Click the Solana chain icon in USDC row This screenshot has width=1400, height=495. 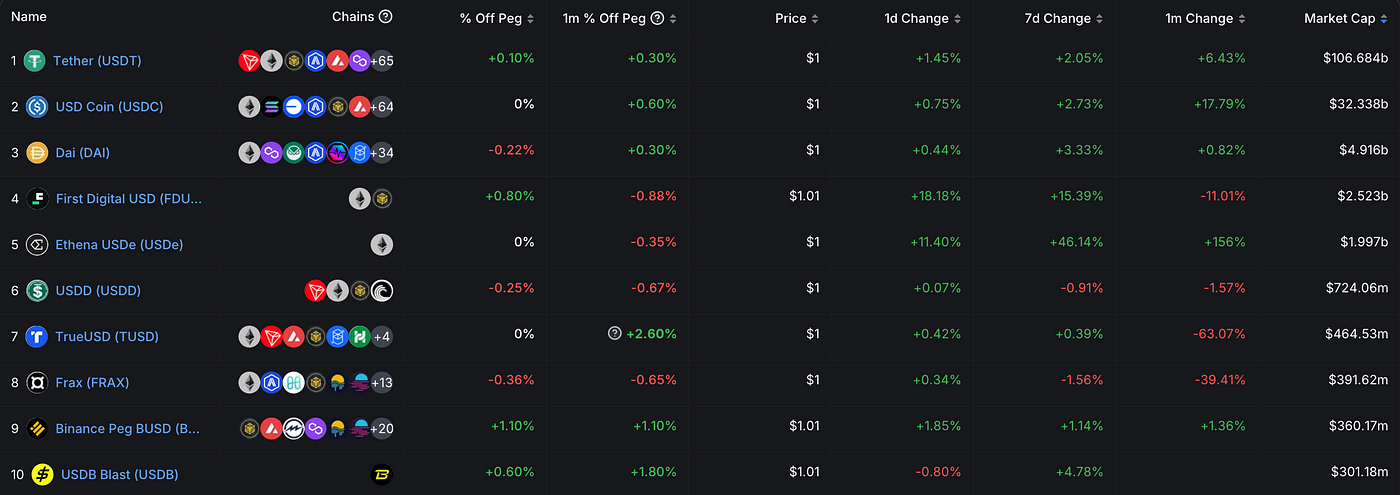(271, 107)
